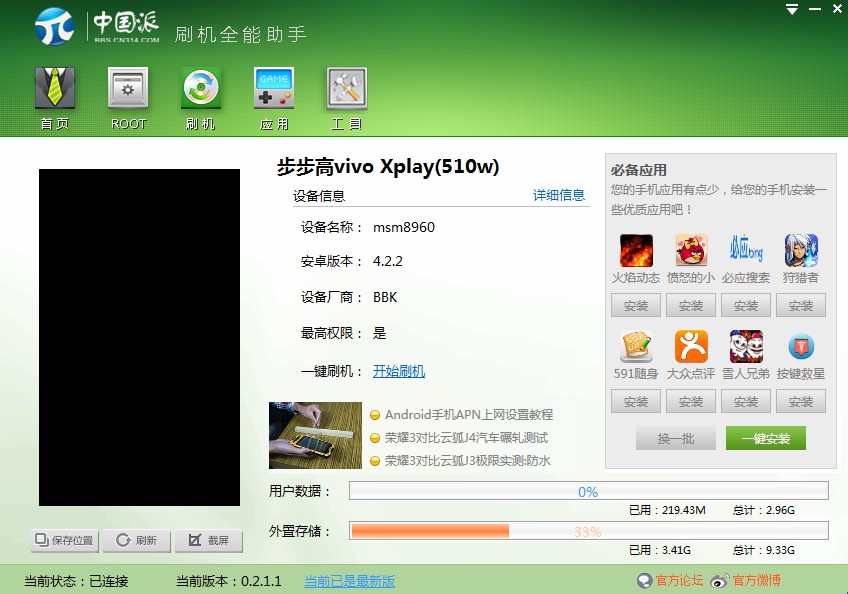Install the 愤怒的小 app
Image resolution: width=848 pixels, height=594 pixels.
691,305
